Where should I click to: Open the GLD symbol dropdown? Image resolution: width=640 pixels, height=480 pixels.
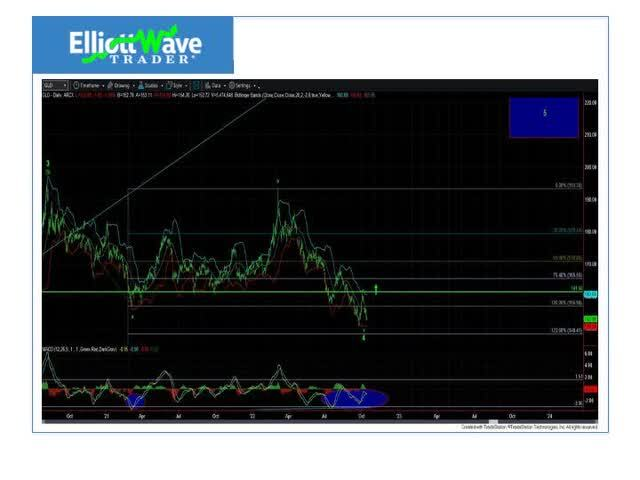tap(55, 86)
